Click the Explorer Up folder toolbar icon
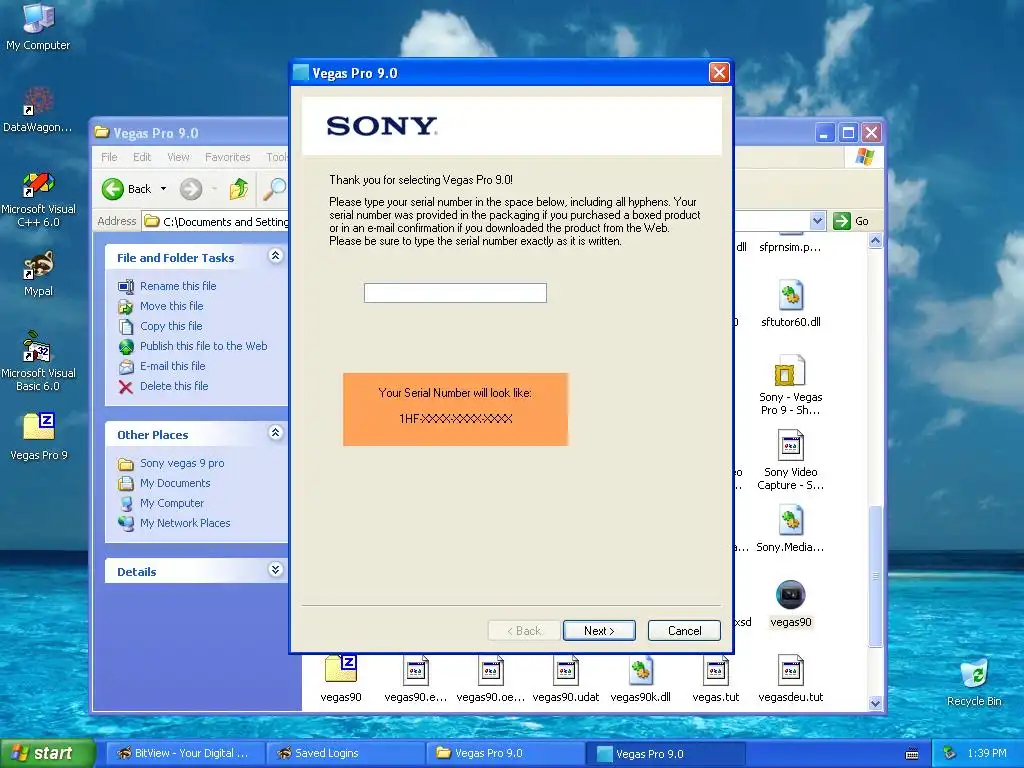 point(238,189)
